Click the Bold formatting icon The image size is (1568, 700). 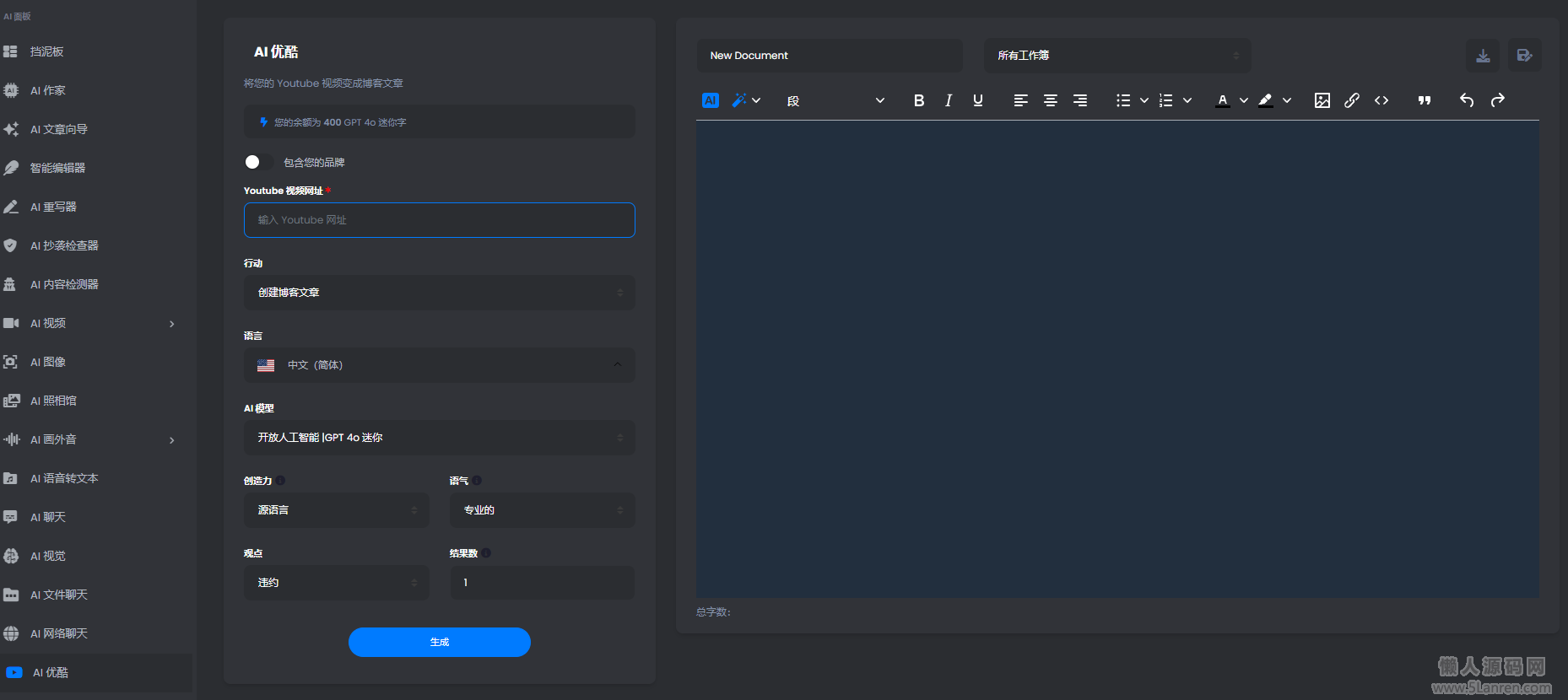tap(919, 100)
